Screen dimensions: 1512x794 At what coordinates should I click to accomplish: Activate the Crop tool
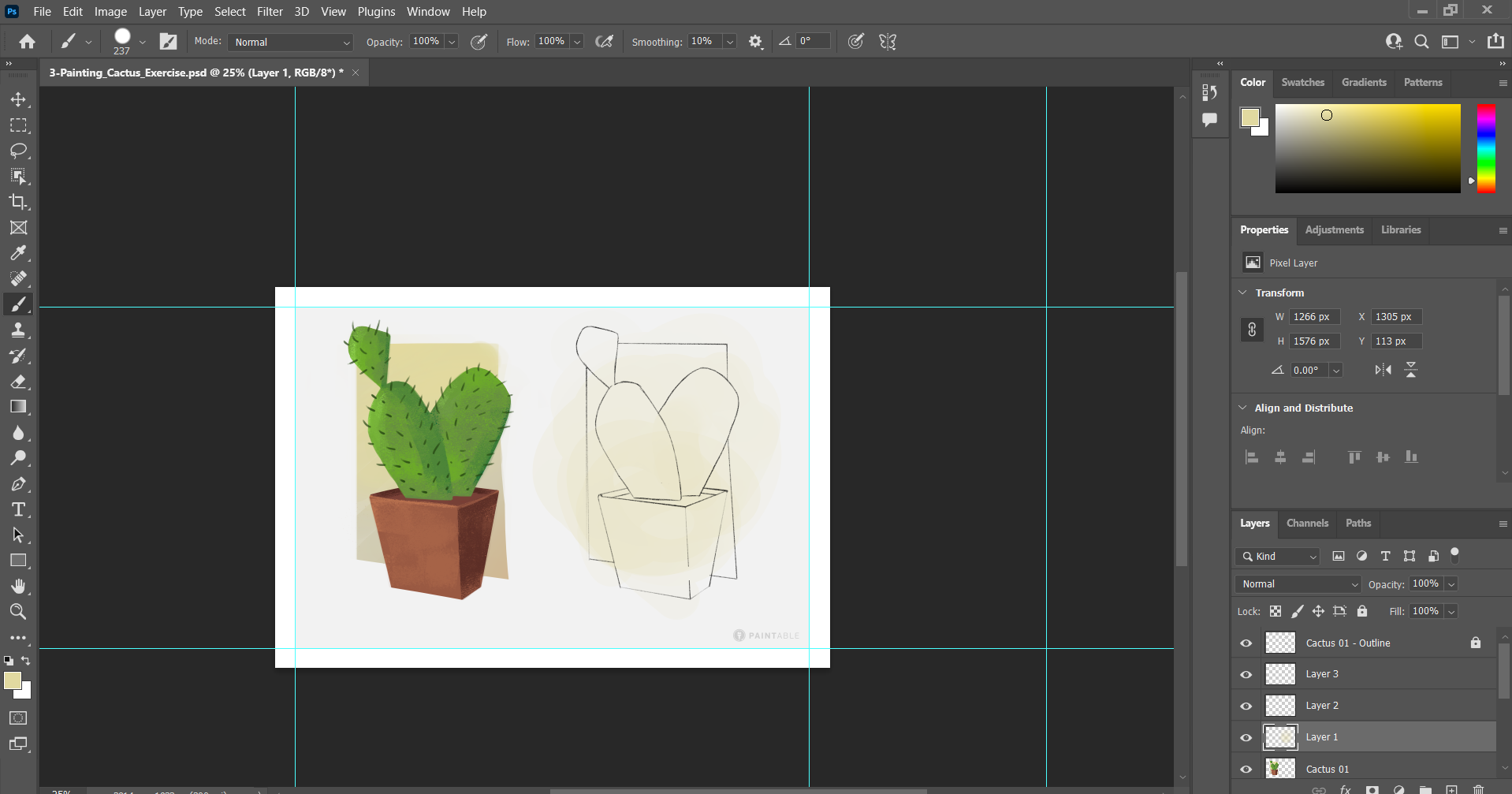[20, 203]
